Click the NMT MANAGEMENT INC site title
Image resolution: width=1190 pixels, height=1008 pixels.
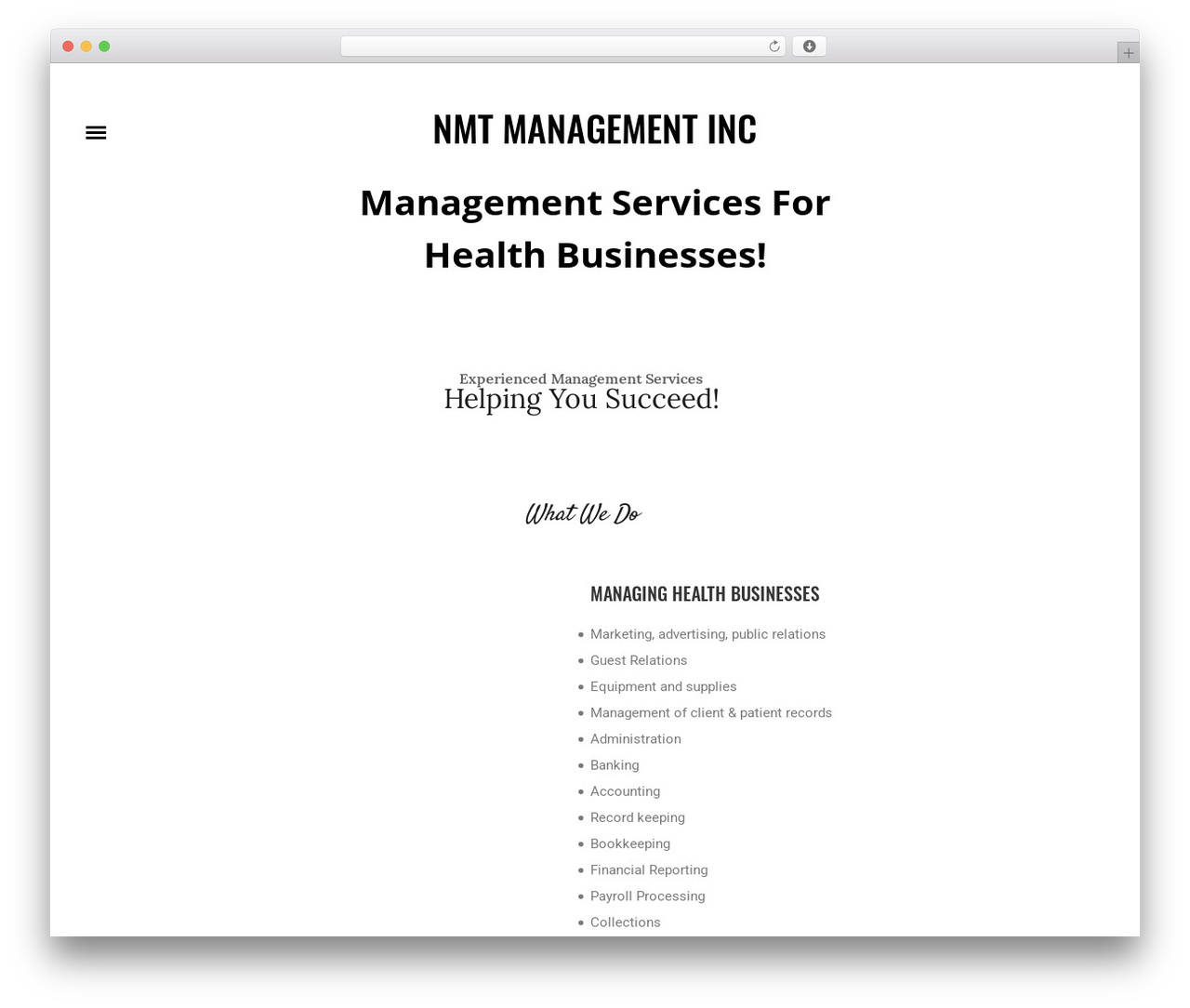pyautogui.click(x=595, y=129)
